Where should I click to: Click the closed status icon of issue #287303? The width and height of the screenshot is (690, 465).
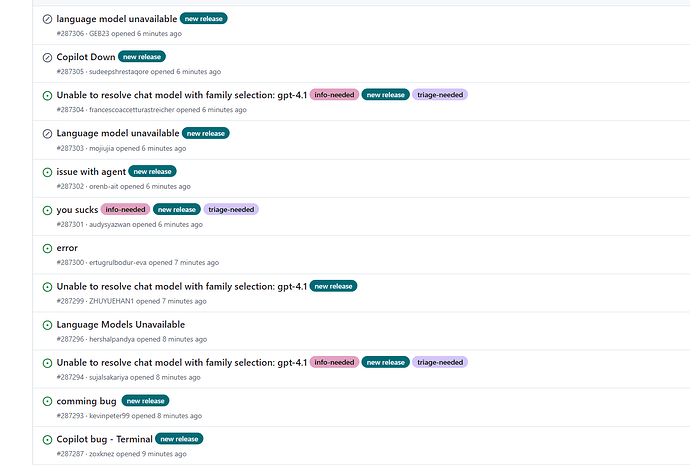pyautogui.click(x=47, y=134)
